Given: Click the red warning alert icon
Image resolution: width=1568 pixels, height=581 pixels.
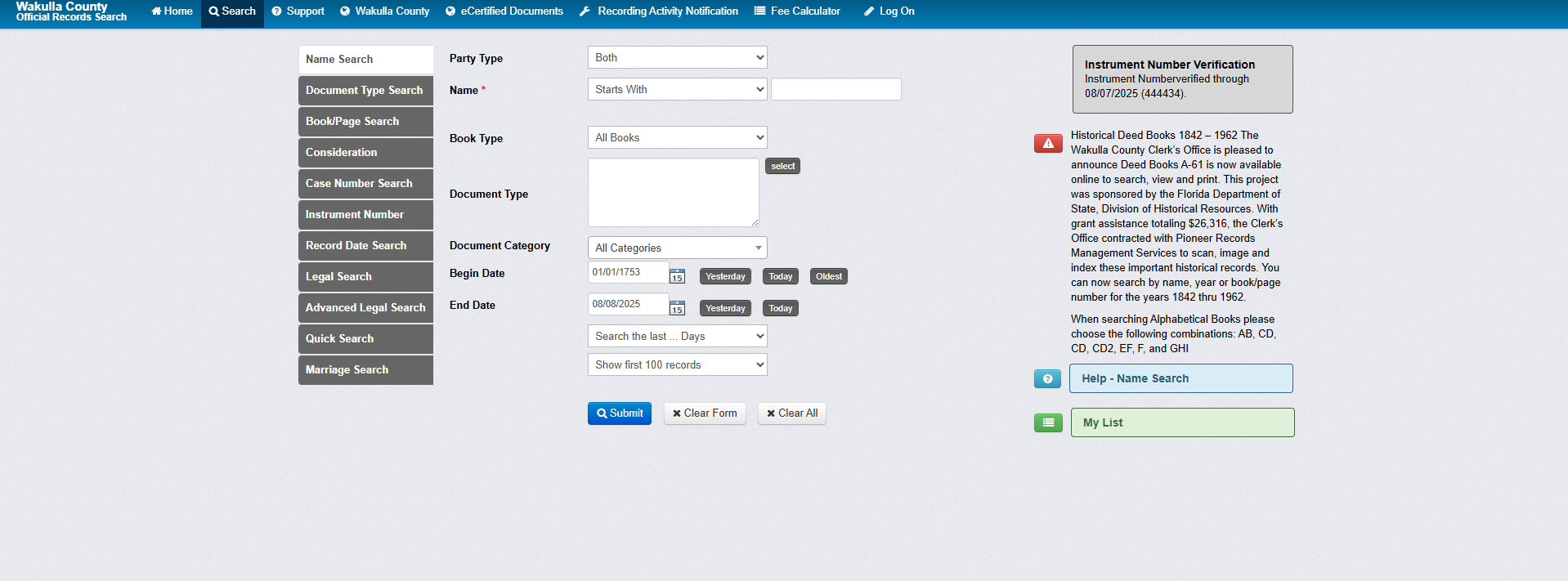Looking at the screenshot, I should (x=1047, y=144).
